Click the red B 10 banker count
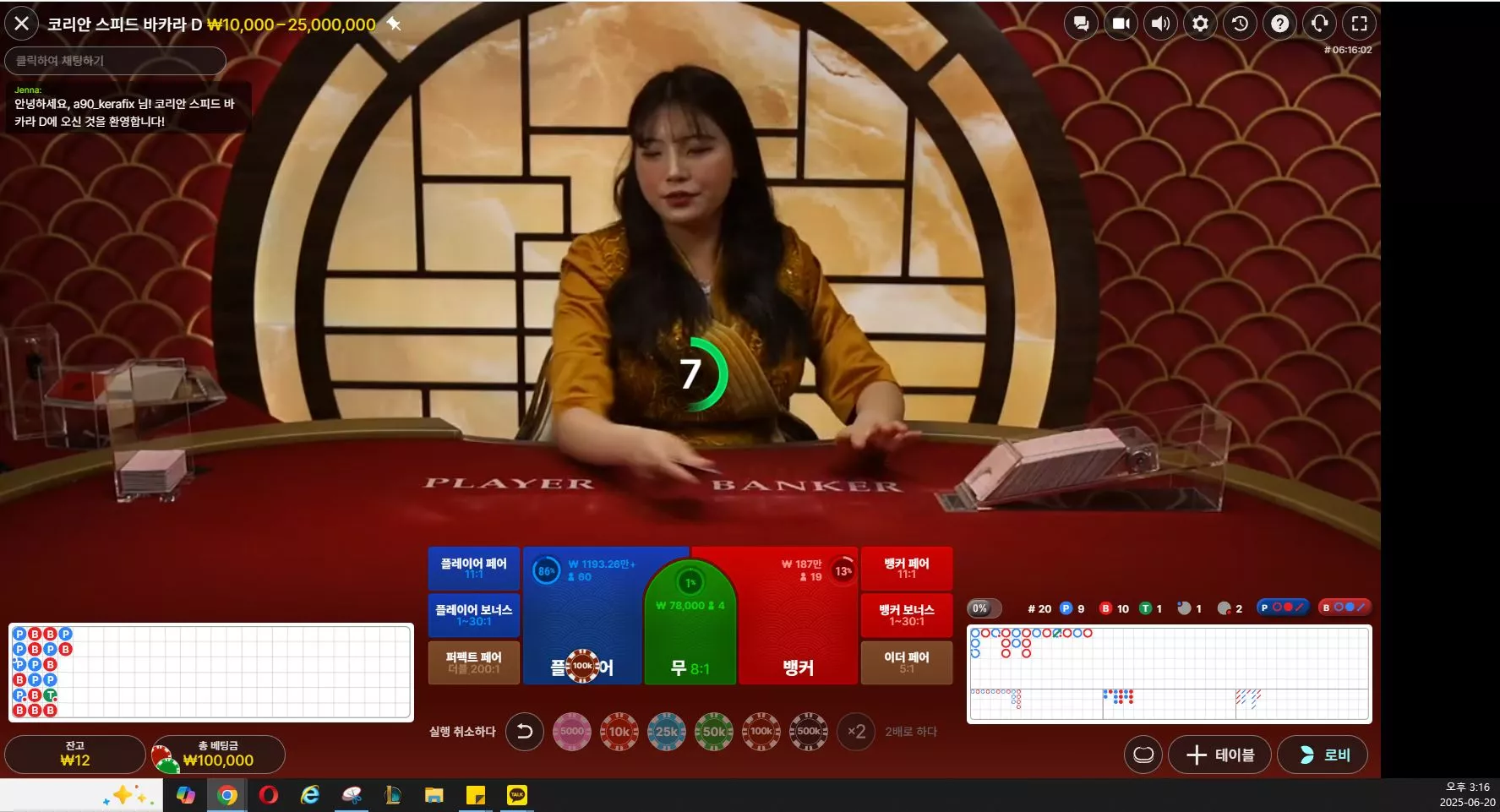This screenshot has width=1500, height=812. [1114, 608]
